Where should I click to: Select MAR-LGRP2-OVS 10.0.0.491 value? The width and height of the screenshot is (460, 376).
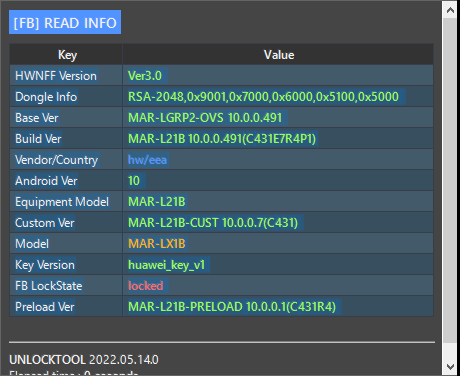(x=205, y=118)
